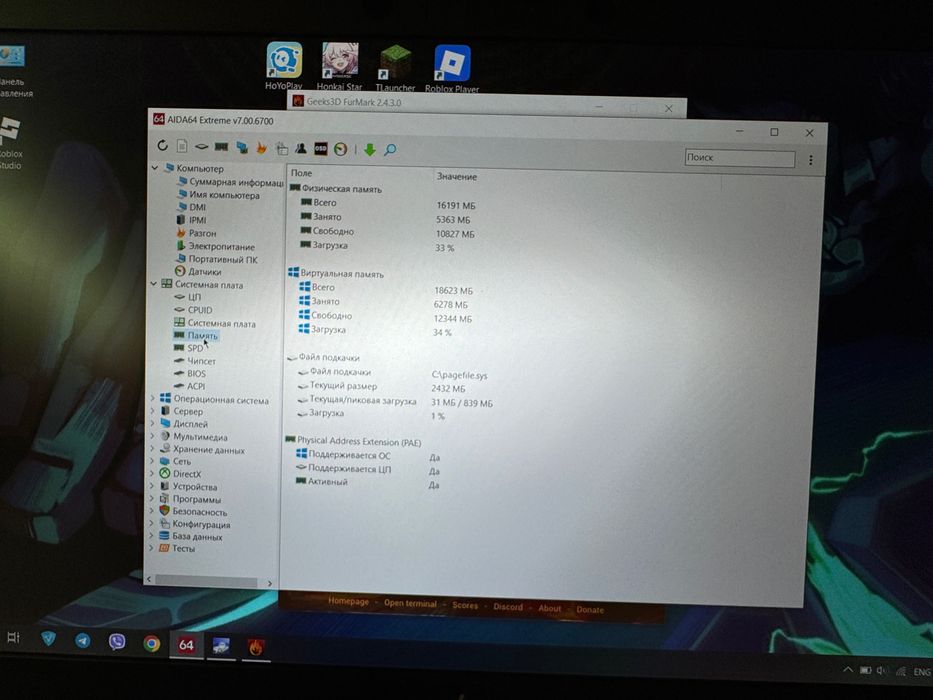Click the Refresh toolbar icon in AIDA64
Image resolution: width=933 pixels, height=700 pixels.
pyautogui.click(x=162, y=146)
